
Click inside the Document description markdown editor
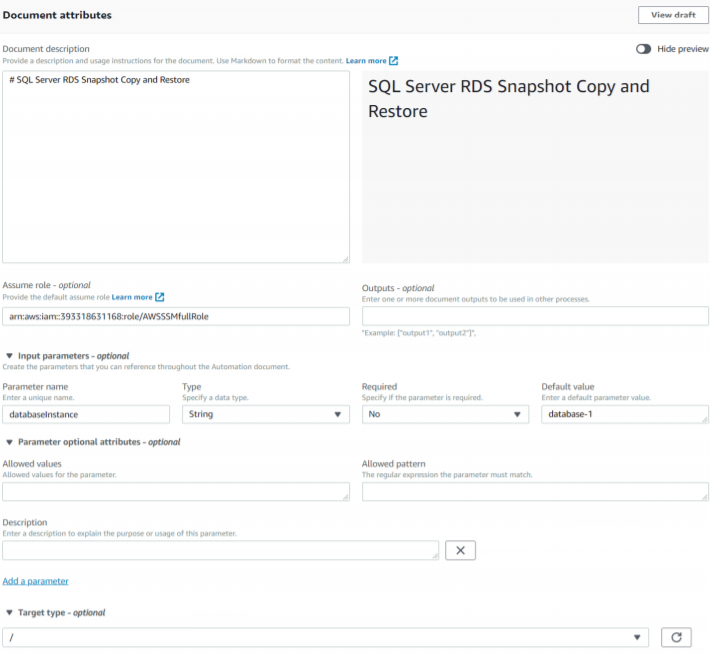pyautogui.click(x=176, y=167)
